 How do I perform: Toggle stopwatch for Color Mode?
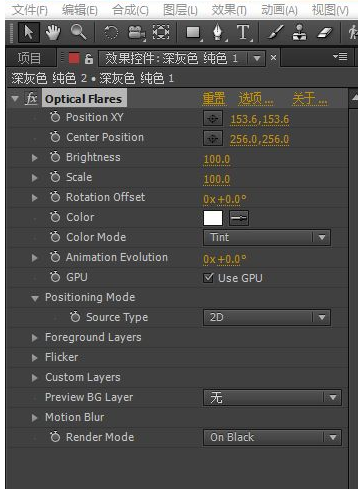55,237
